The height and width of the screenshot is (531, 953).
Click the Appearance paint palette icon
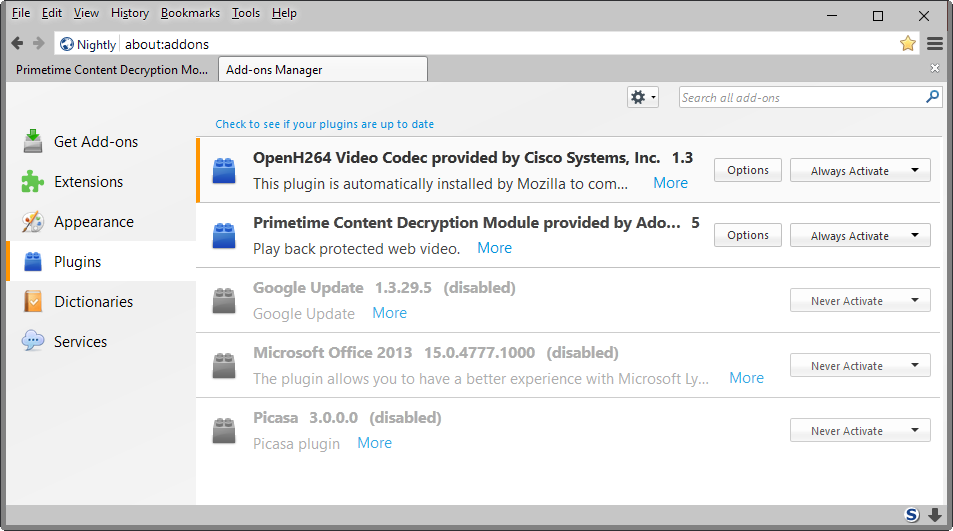[33, 222]
